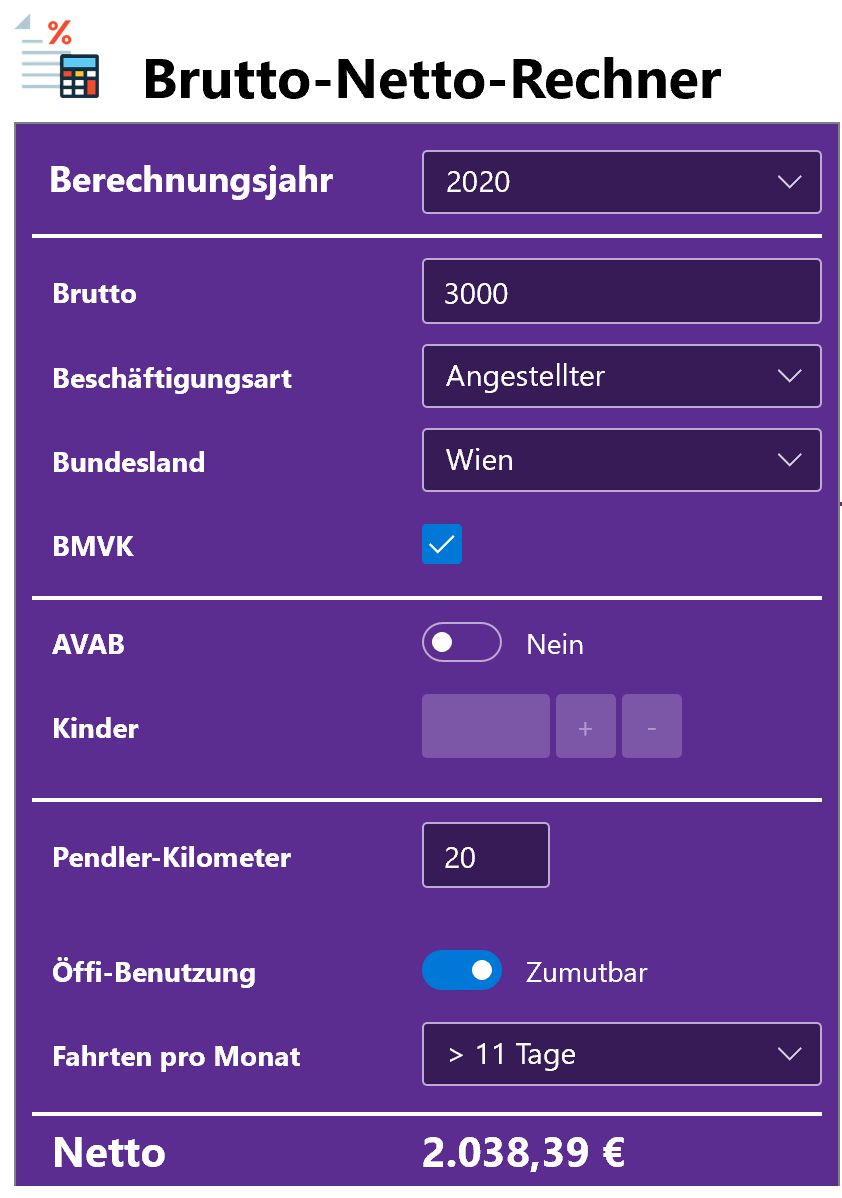This screenshot has height=1198, width=842.
Task: Click the chevron arrow of Fahrten pro Monat
Action: [x=789, y=1054]
